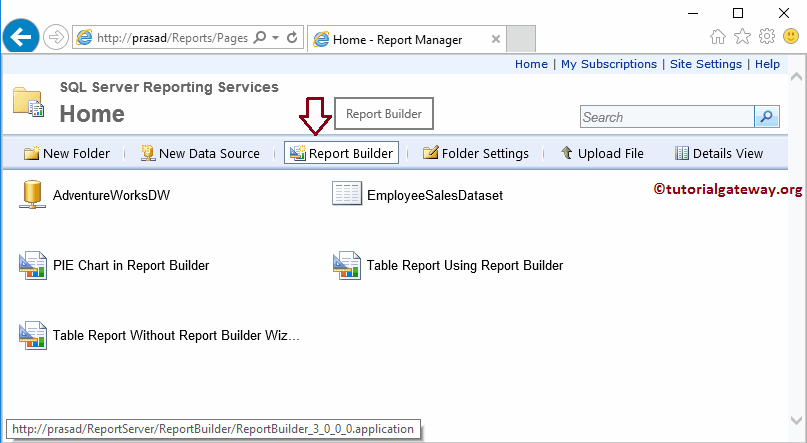807x443 pixels.
Task: Maximize the browser window
Action: pyautogui.click(x=738, y=13)
